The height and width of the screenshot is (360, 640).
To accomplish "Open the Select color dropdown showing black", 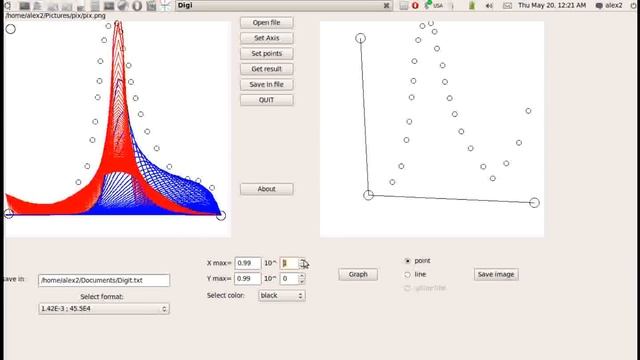I will pyautogui.click(x=282, y=296).
